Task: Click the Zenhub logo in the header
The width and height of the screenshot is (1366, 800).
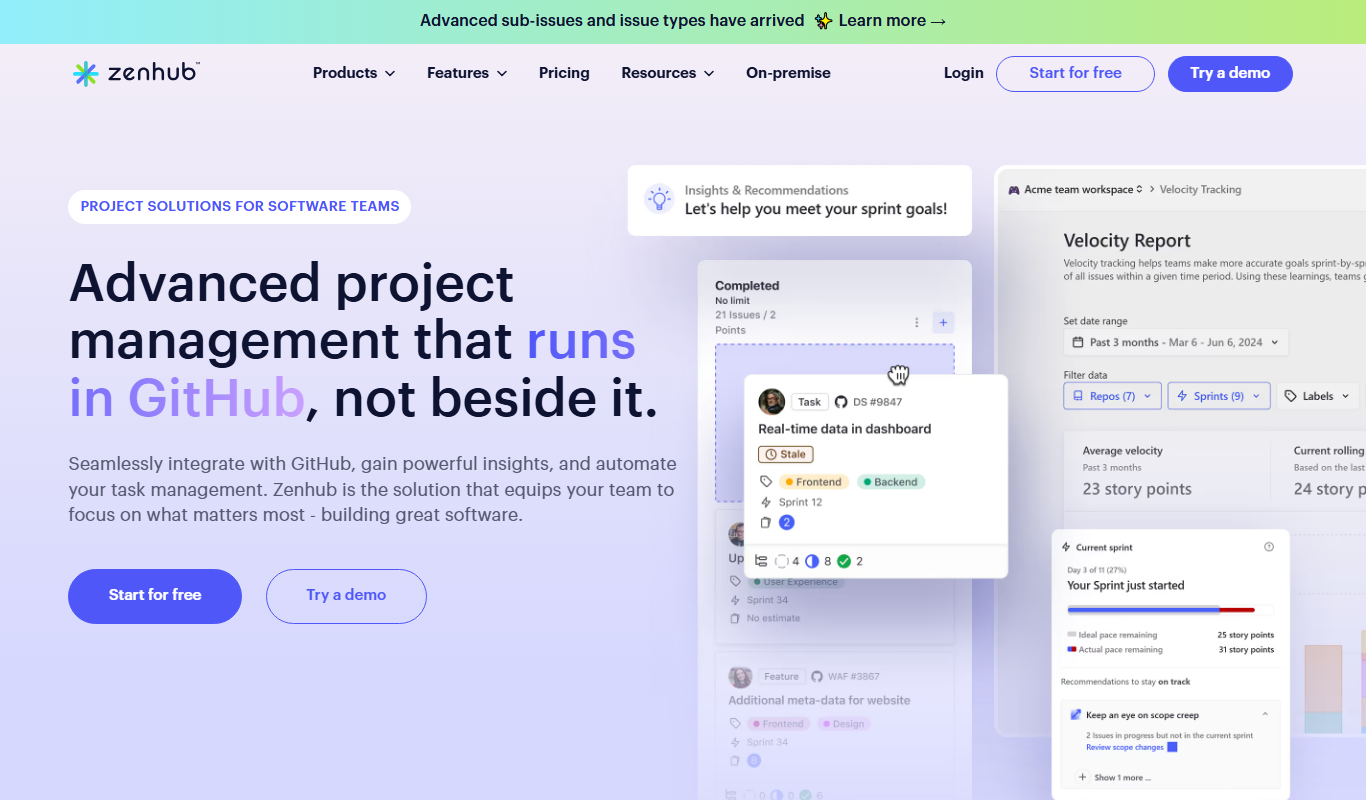Action: point(136,74)
